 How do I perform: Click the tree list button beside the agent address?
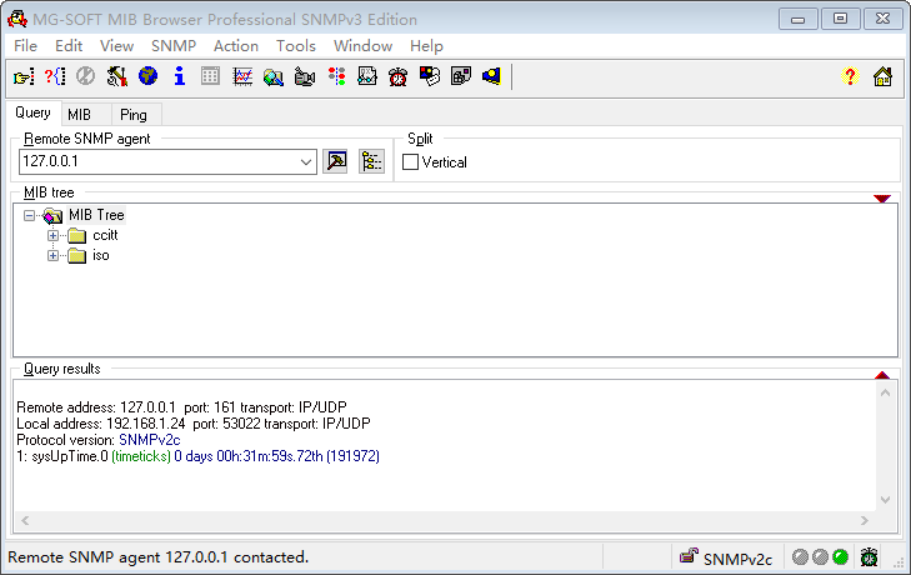(371, 161)
